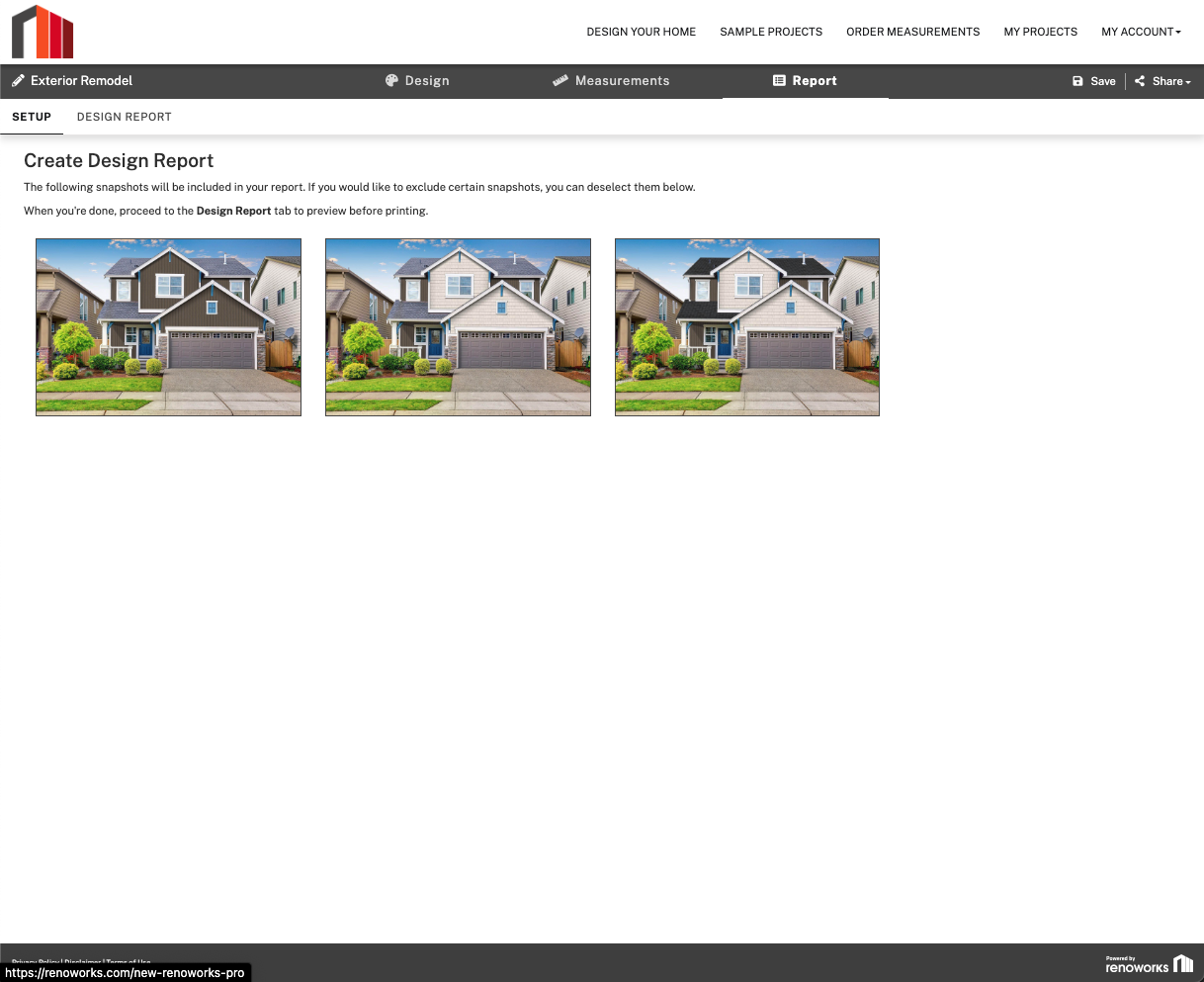Screen dimensions: 1204x982
Task: Switch to the Design Report sub-tab
Action: tap(124, 117)
